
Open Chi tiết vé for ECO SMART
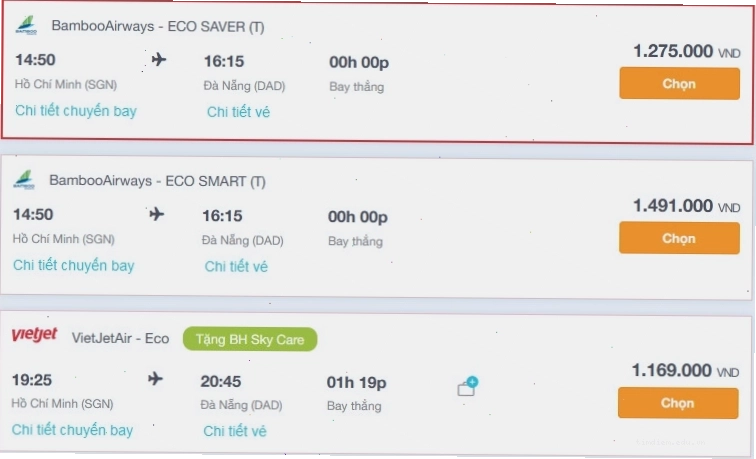pyautogui.click(x=236, y=267)
